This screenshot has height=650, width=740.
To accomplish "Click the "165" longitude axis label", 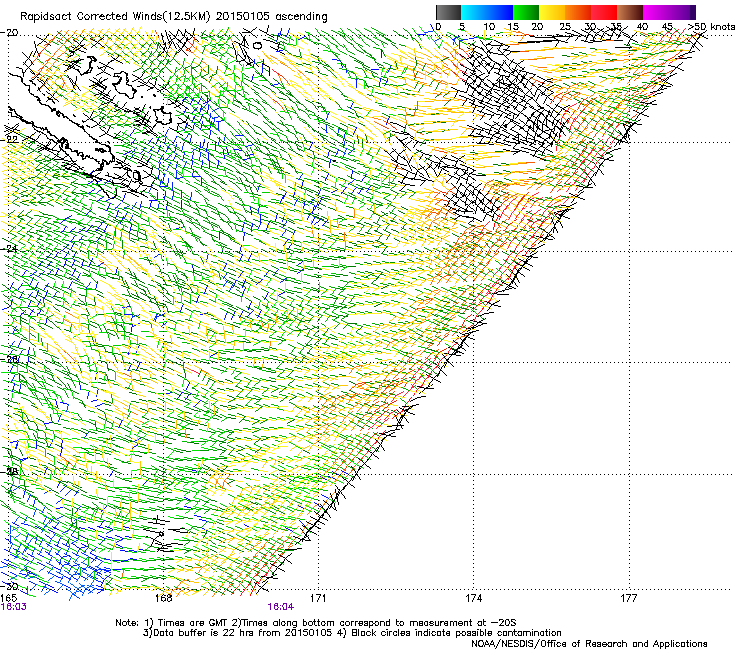I will point(8,598).
